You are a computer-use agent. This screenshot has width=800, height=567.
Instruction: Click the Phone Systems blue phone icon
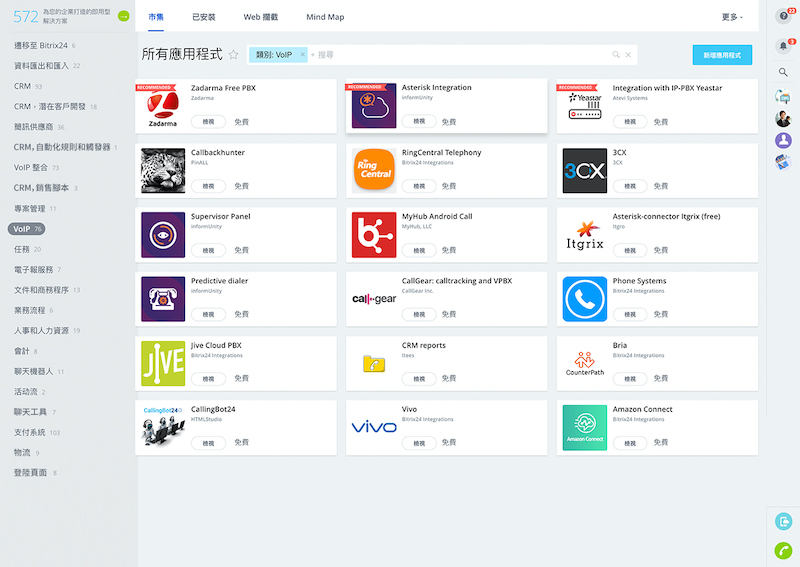pos(585,299)
